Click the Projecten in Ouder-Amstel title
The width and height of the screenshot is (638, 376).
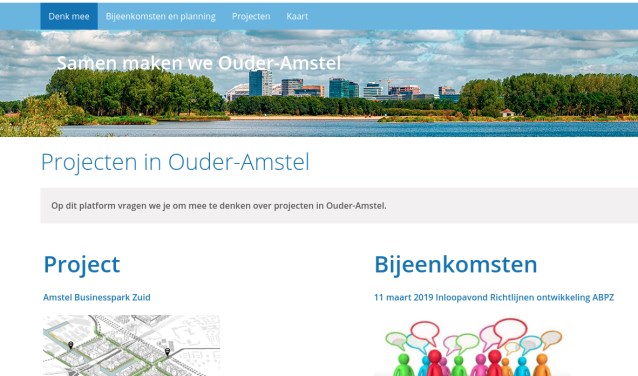pos(175,162)
